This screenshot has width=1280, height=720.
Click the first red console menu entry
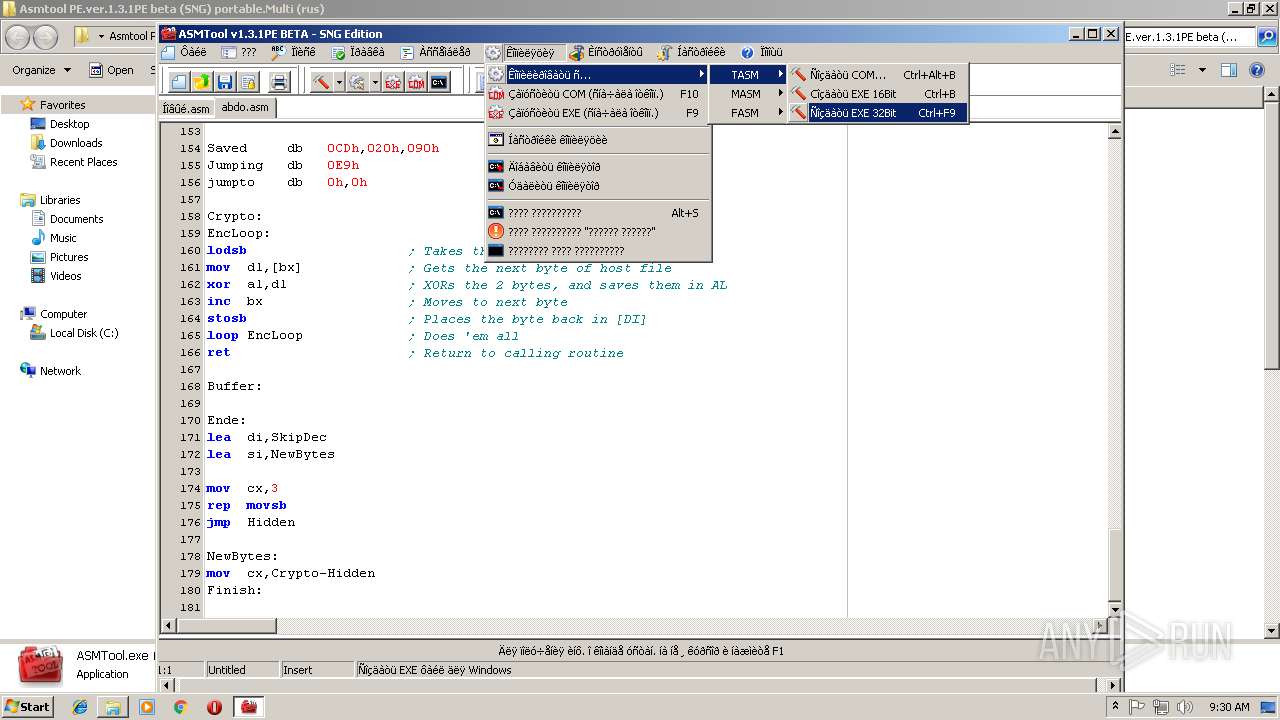click(x=597, y=167)
